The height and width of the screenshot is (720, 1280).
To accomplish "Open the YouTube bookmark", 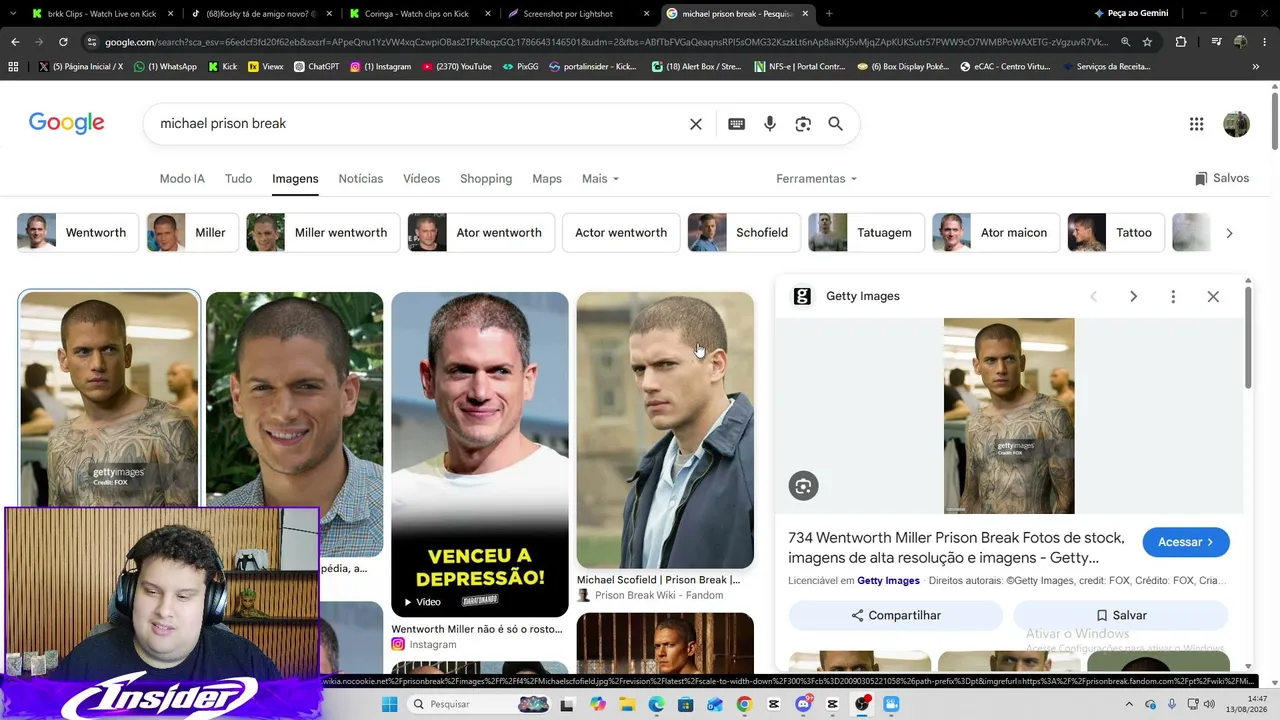I will 456,67.
